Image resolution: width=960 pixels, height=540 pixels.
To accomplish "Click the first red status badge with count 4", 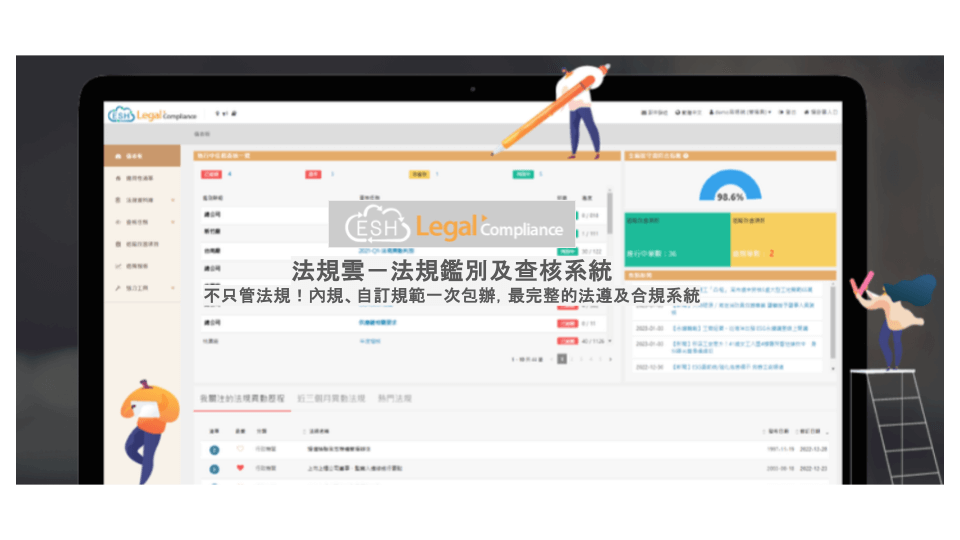I will point(211,174).
